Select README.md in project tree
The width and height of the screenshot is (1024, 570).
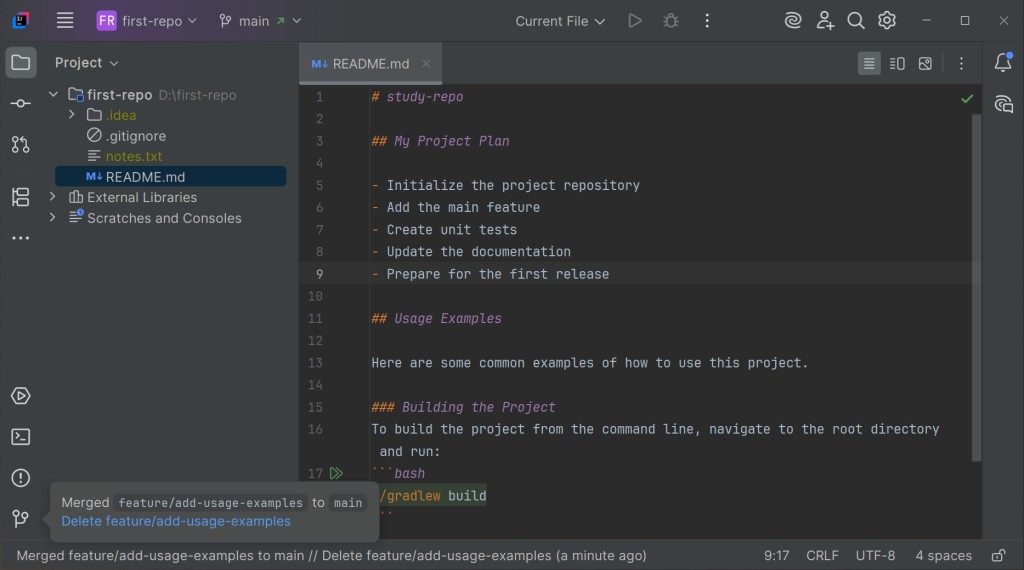(x=170, y=176)
